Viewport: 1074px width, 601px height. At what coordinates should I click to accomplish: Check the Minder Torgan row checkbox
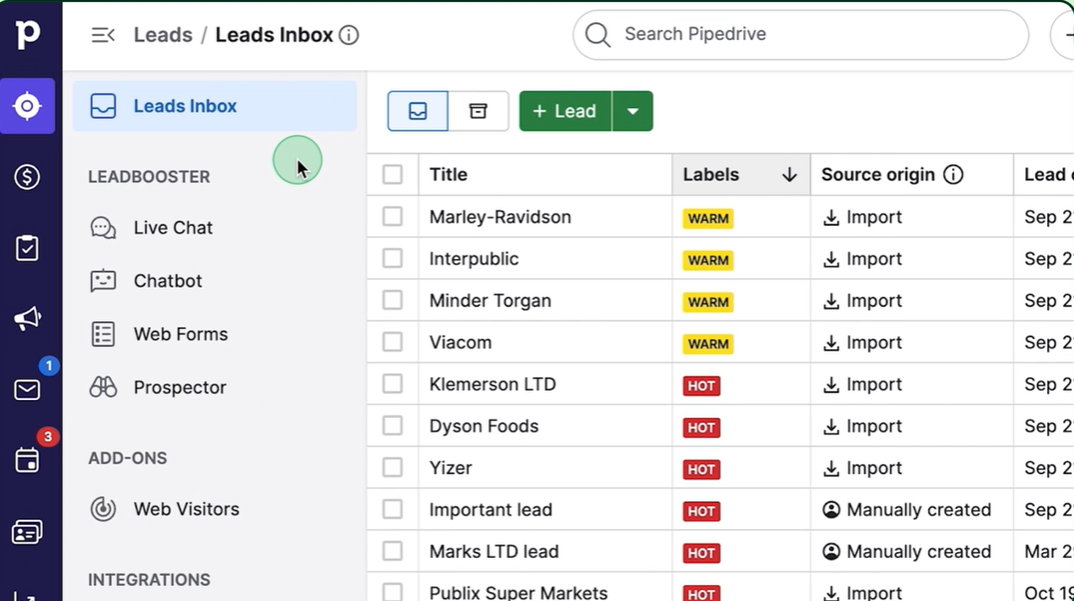pos(392,300)
